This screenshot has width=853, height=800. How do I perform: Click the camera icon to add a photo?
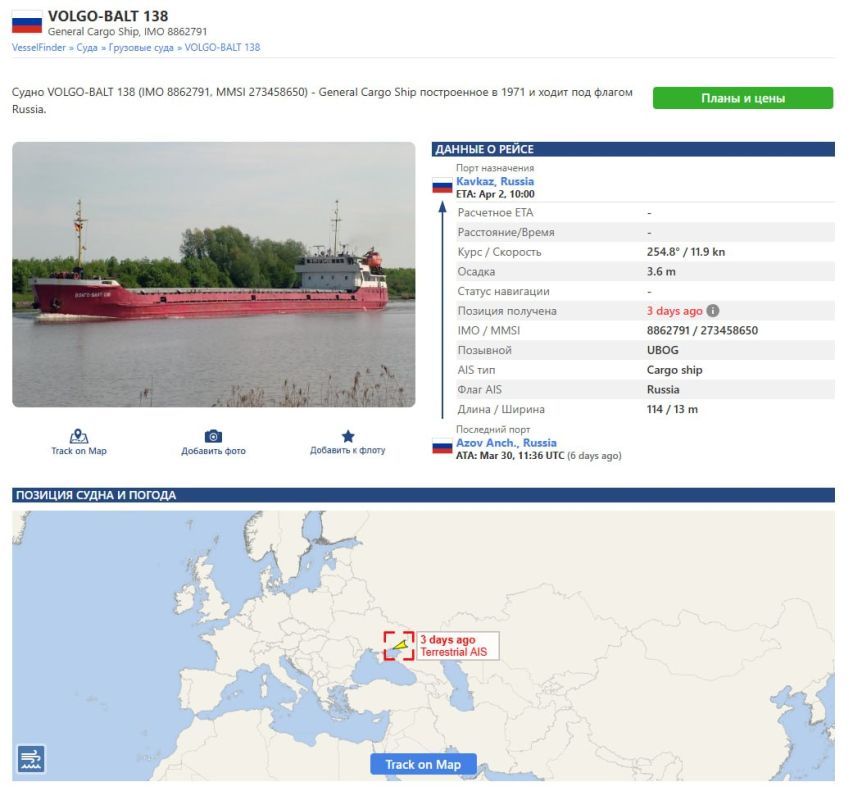213,437
